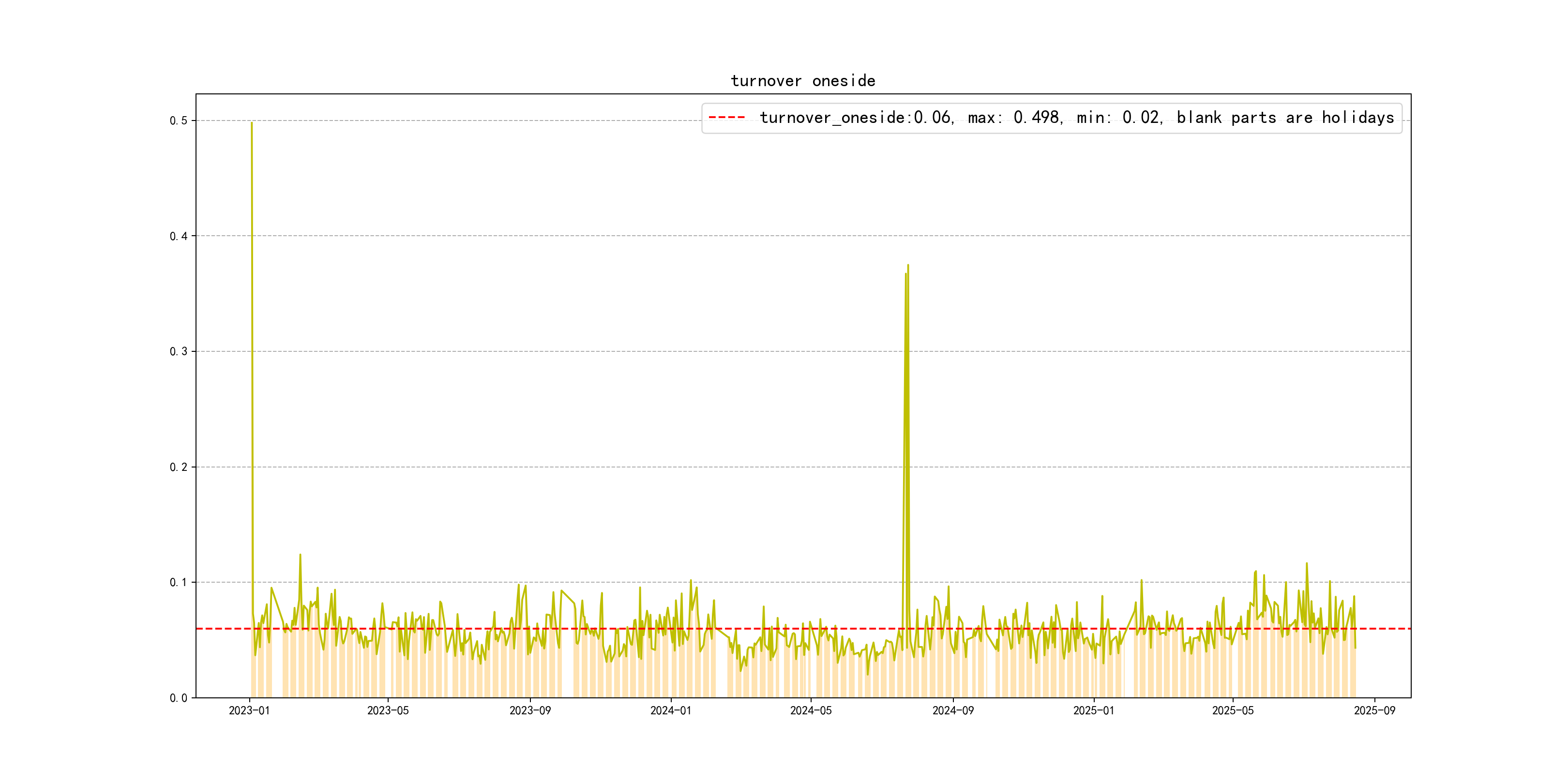
Task: Click the 0.2 y-axis tick label
Action: tap(179, 467)
